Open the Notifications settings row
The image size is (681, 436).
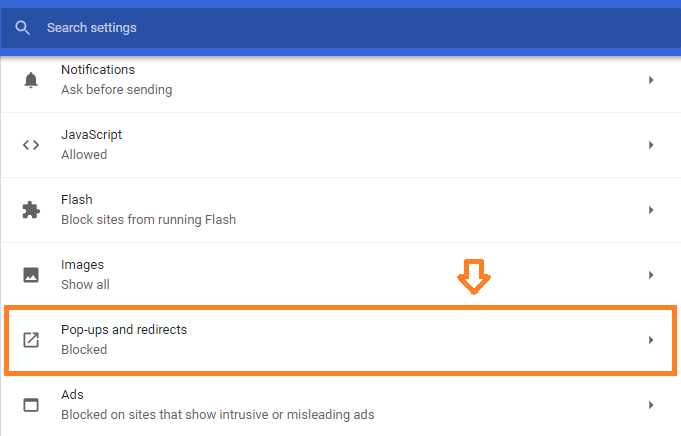(340, 80)
